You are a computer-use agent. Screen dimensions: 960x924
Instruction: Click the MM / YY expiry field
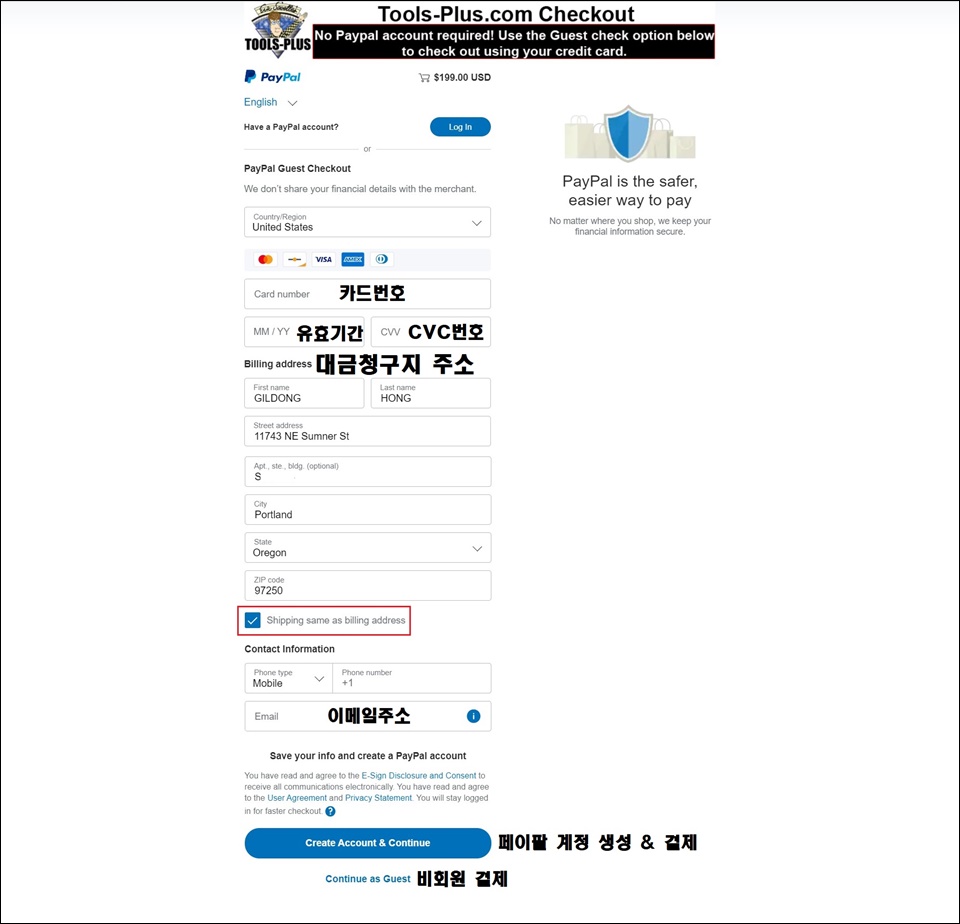[x=304, y=332]
